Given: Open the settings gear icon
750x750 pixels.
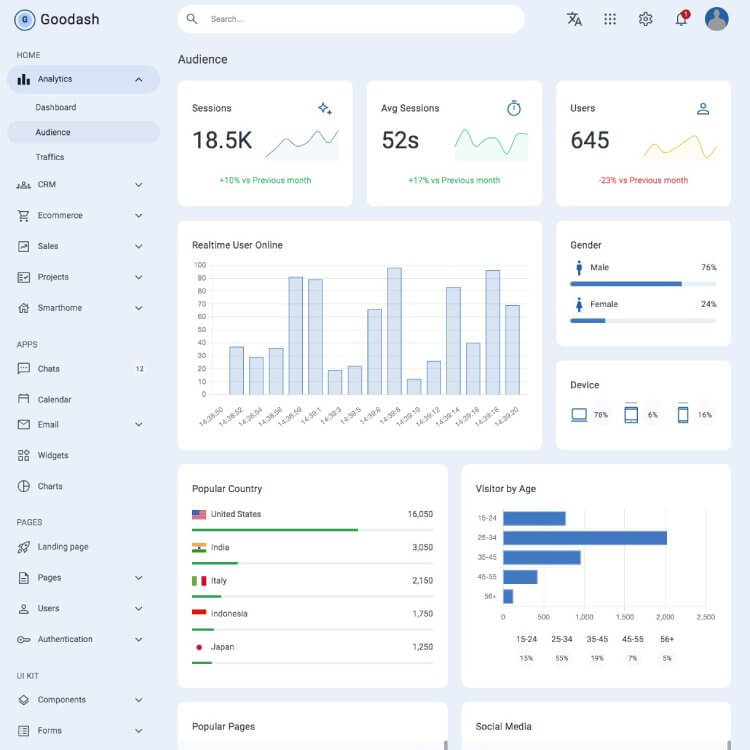Looking at the screenshot, I should [646, 19].
